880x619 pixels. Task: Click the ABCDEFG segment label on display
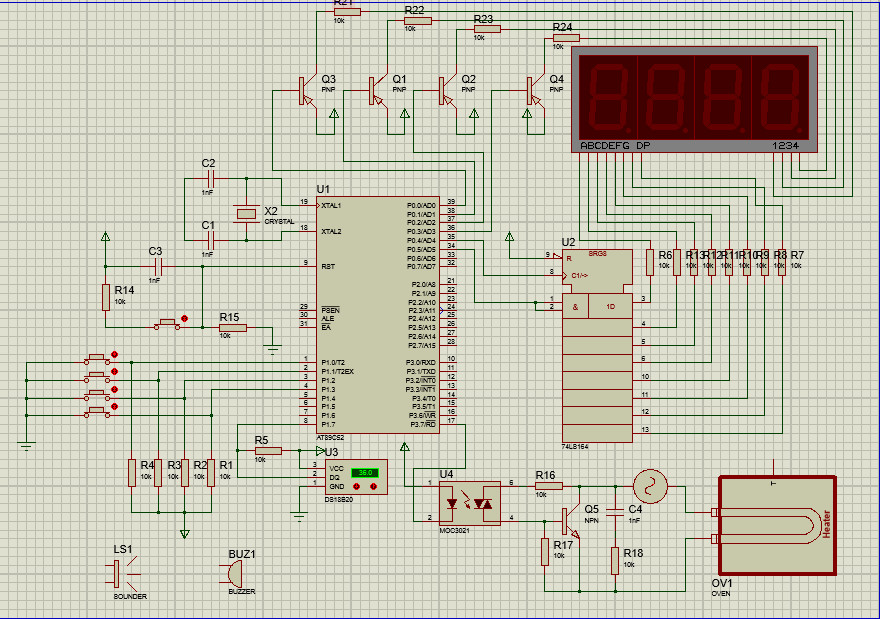click(604, 145)
